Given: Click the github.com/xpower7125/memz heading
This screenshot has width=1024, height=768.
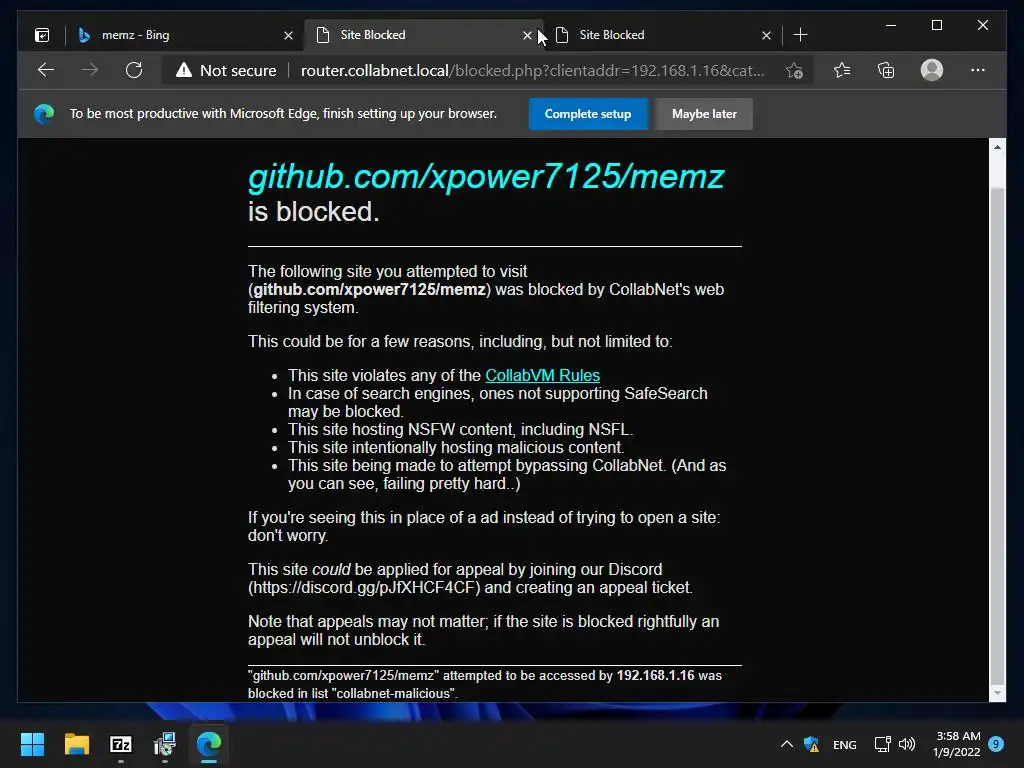Looking at the screenshot, I should click(x=487, y=176).
